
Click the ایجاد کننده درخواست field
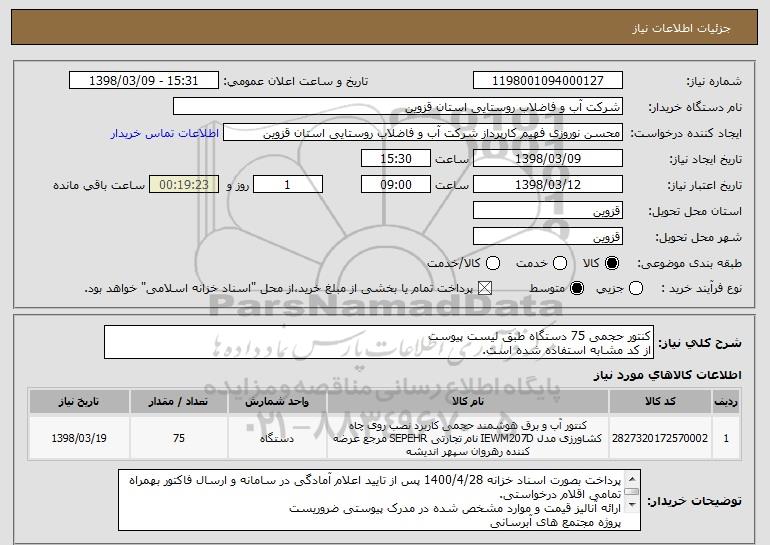tap(423, 133)
